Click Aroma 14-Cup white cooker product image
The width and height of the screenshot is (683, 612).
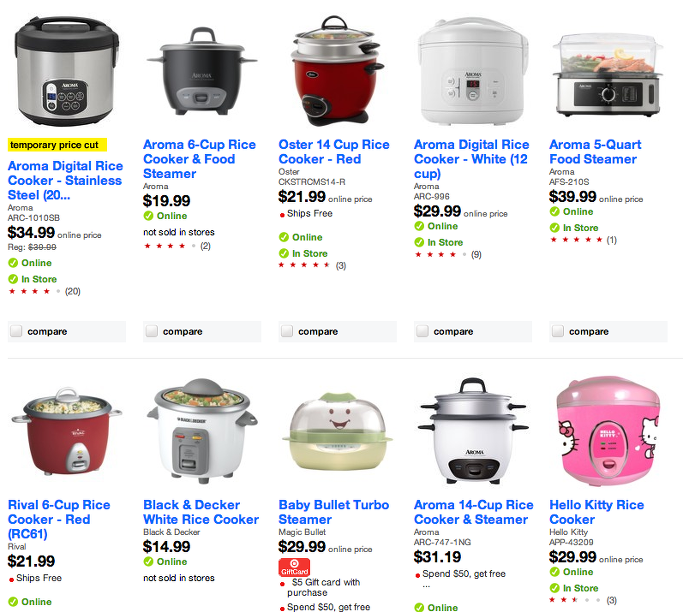[x=473, y=431]
